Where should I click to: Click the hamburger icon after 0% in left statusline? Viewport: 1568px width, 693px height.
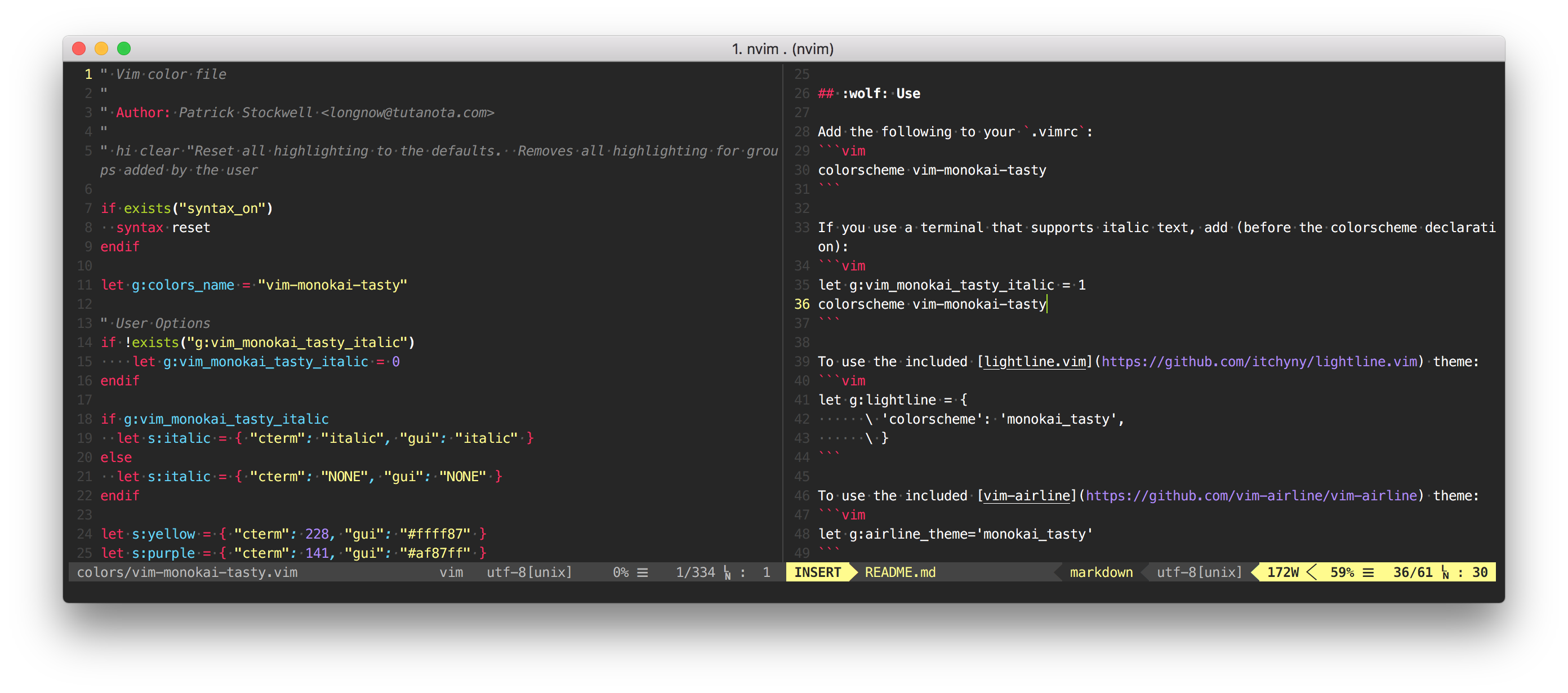coord(642,572)
